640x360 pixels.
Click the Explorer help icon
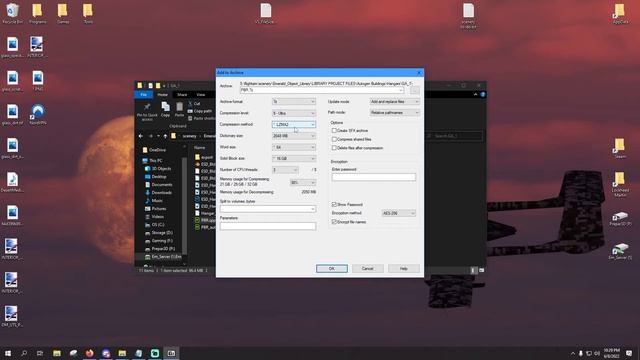point(483,95)
